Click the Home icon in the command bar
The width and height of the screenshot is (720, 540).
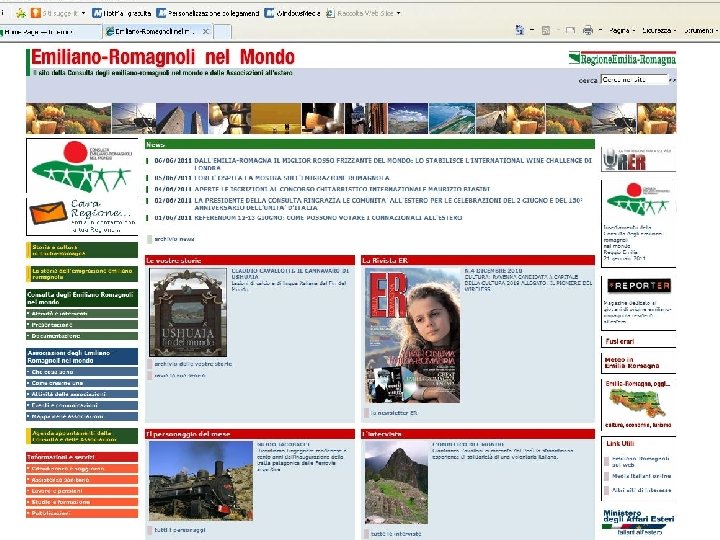520,30
